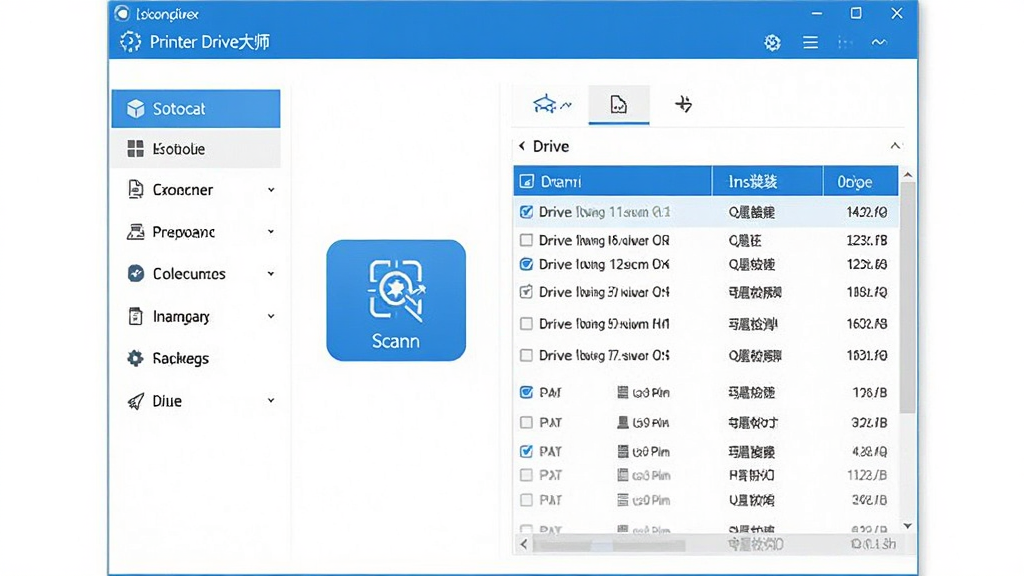Expand the Cxoncner sidebar section
Image resolution: width=1024 pixels, height=576 pixels.
click(x=271, y=190)
